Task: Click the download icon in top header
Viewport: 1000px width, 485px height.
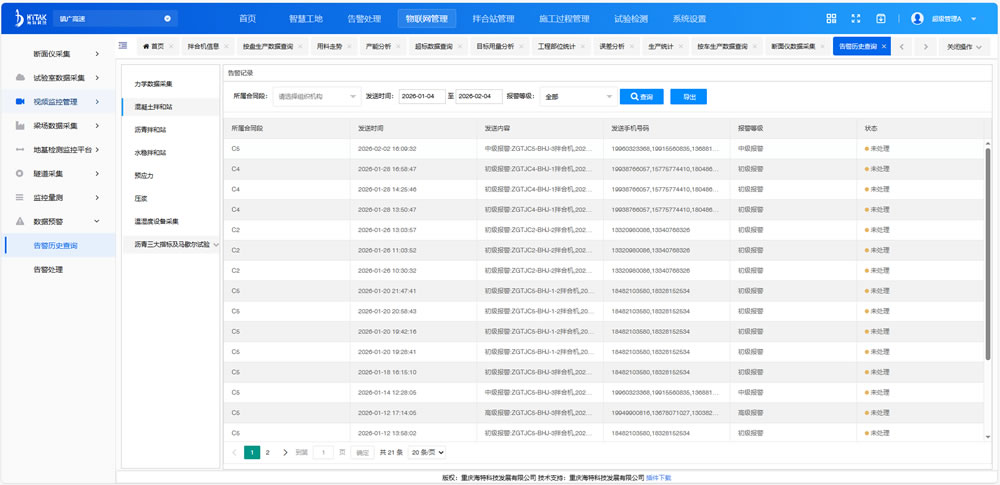Action: pos(880,18)
